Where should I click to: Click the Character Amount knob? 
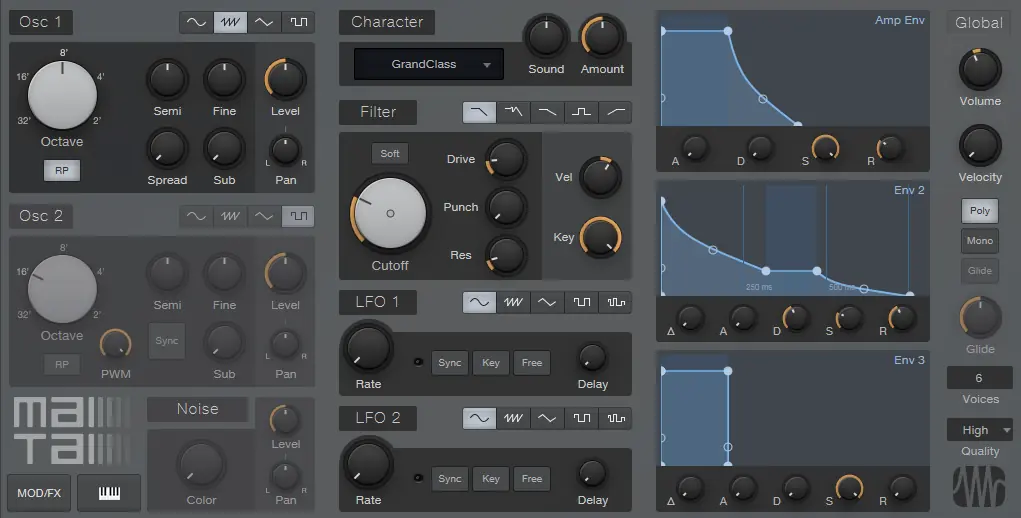coord(602,37)
